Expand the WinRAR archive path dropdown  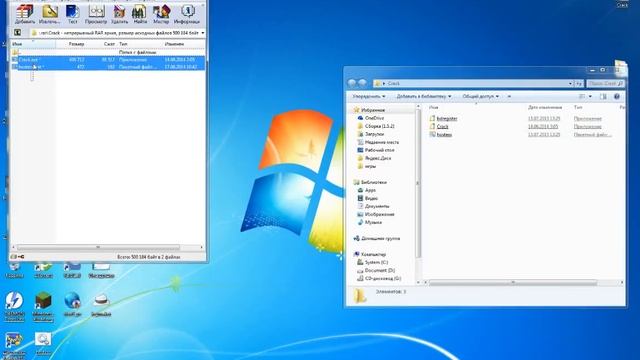203,33
